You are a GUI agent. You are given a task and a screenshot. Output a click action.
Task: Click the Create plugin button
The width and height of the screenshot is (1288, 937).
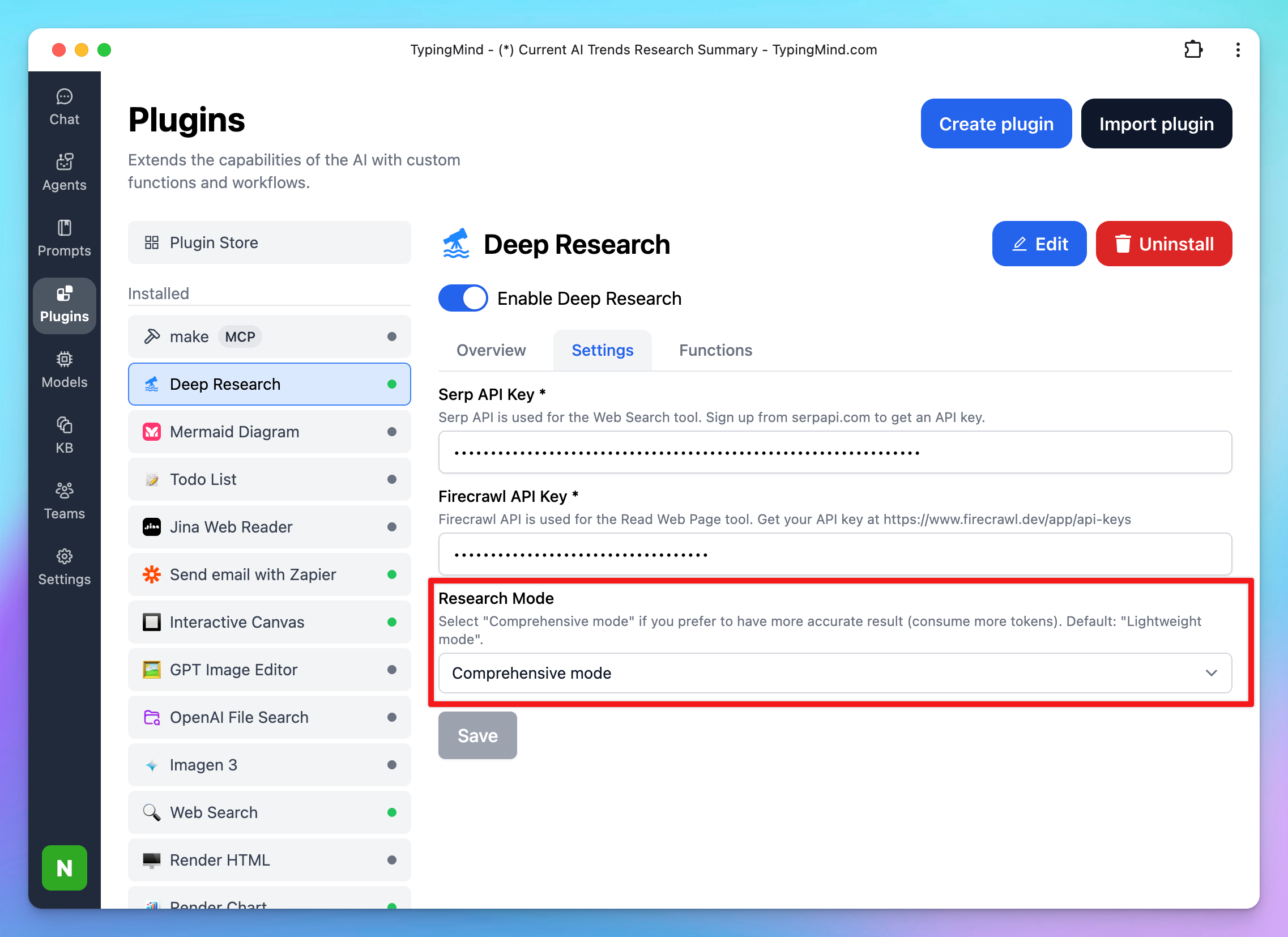coord(996,124)
